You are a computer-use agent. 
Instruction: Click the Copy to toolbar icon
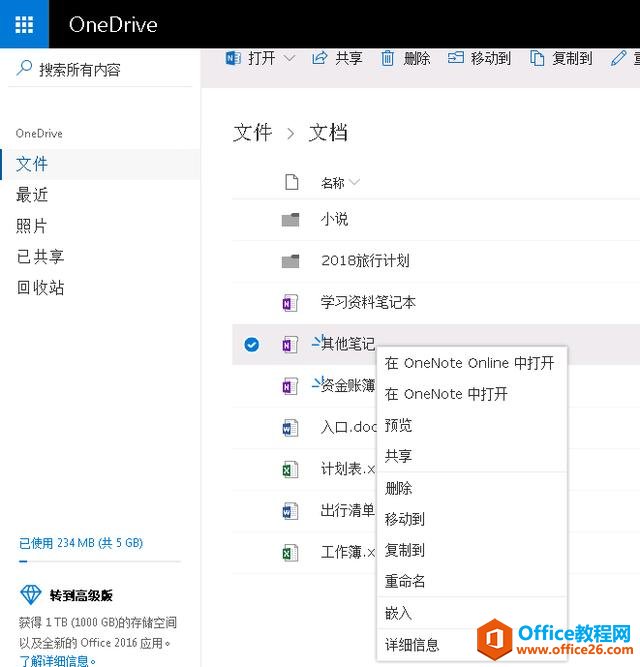click(537, 59)
